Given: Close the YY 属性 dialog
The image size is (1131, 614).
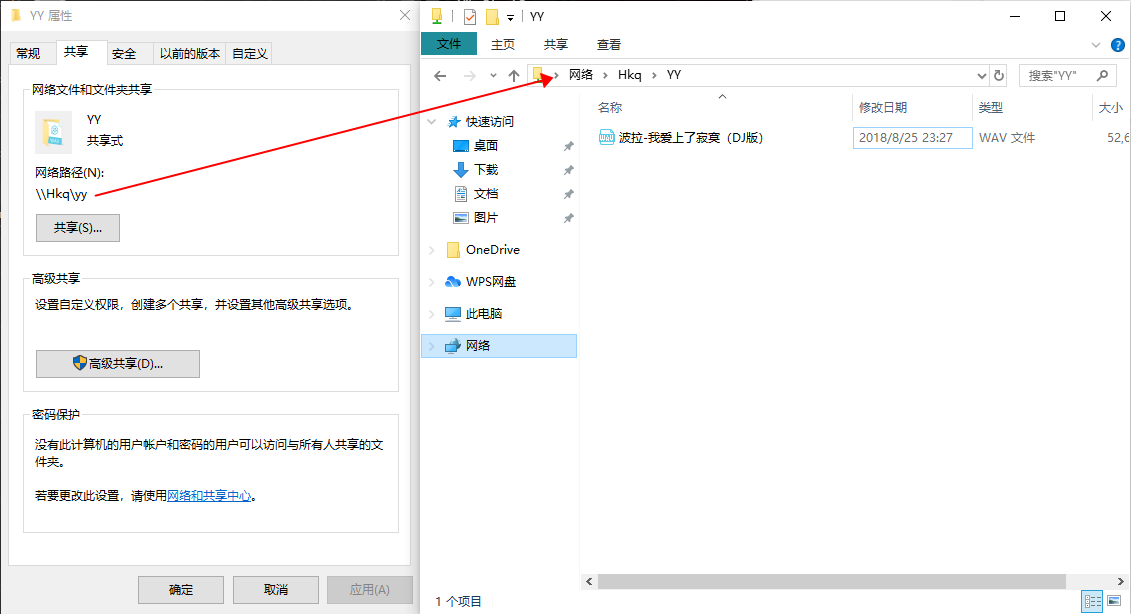Looking at the screenshot, I should (x=405, y=15).
